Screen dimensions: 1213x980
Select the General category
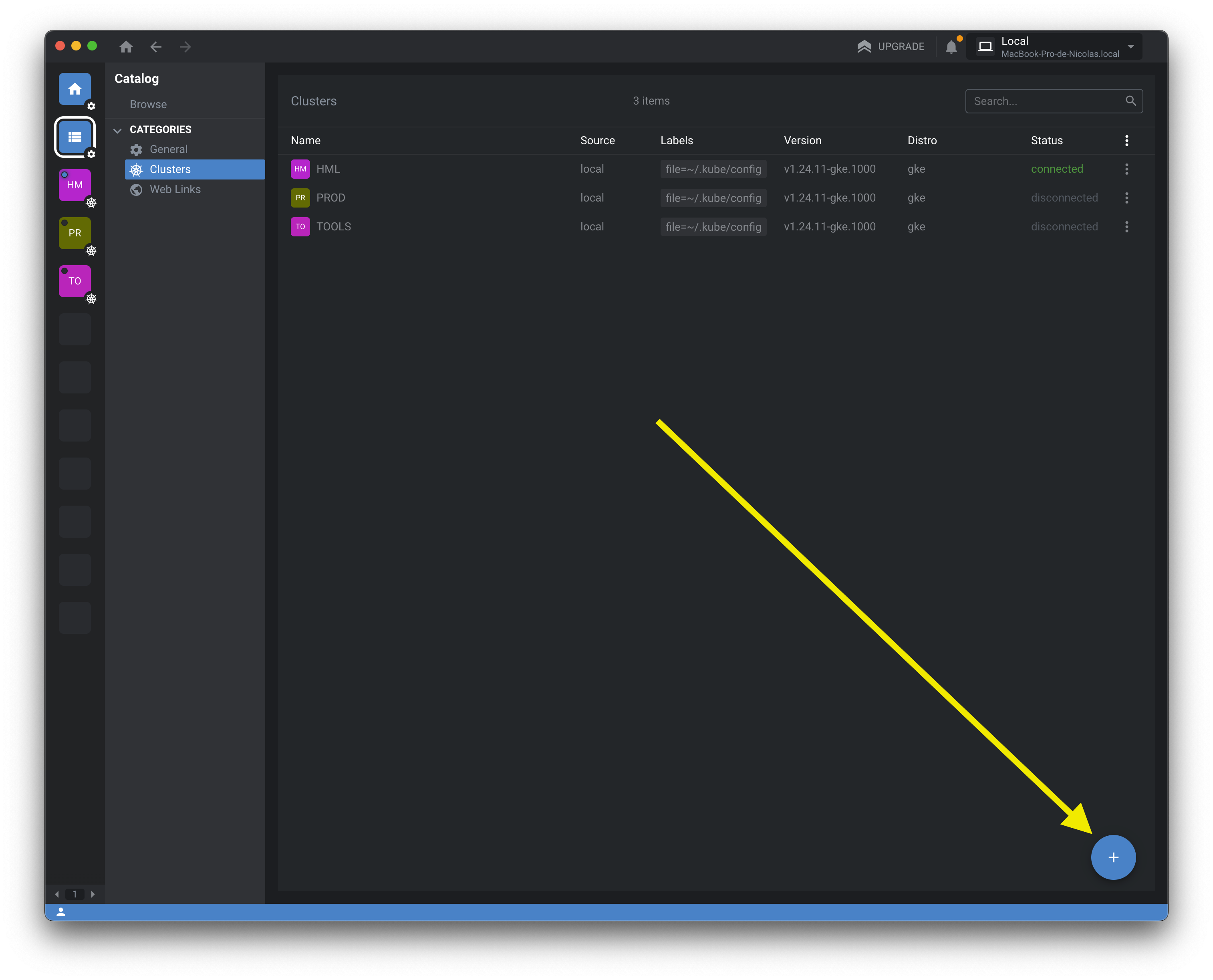click(168, 149)
